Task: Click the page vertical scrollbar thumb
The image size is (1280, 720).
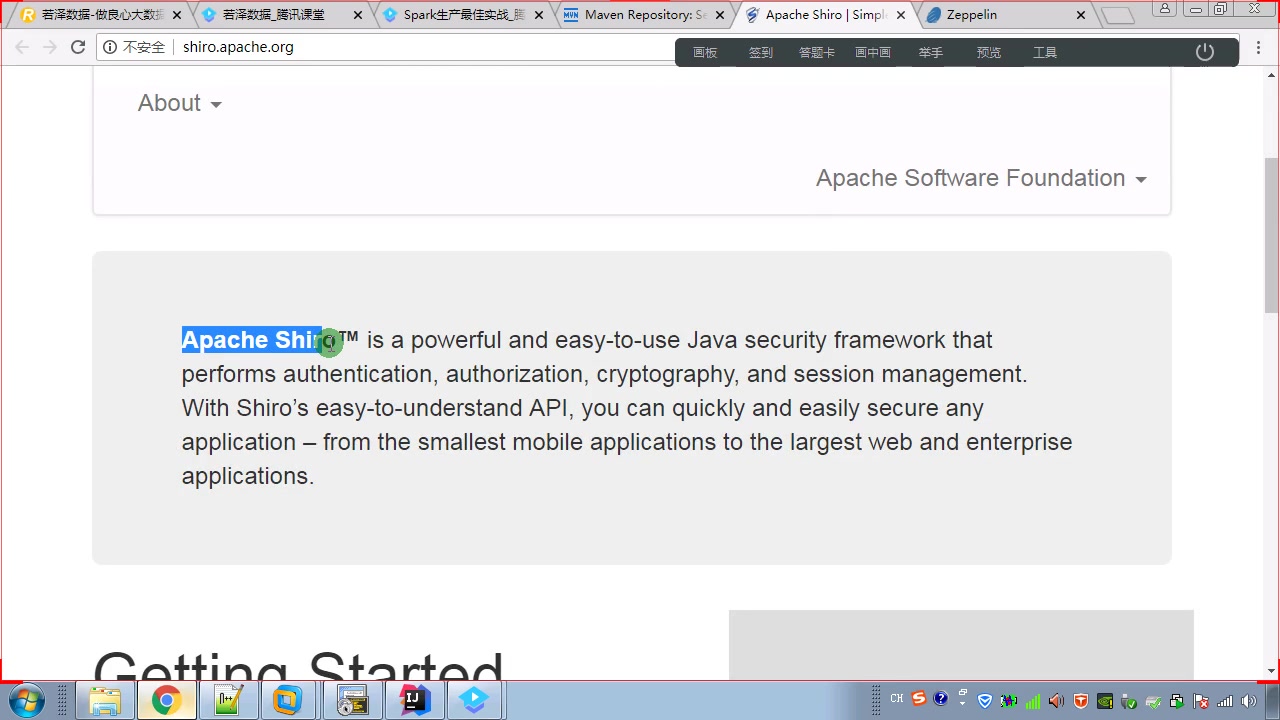Action: [1271, 235]
